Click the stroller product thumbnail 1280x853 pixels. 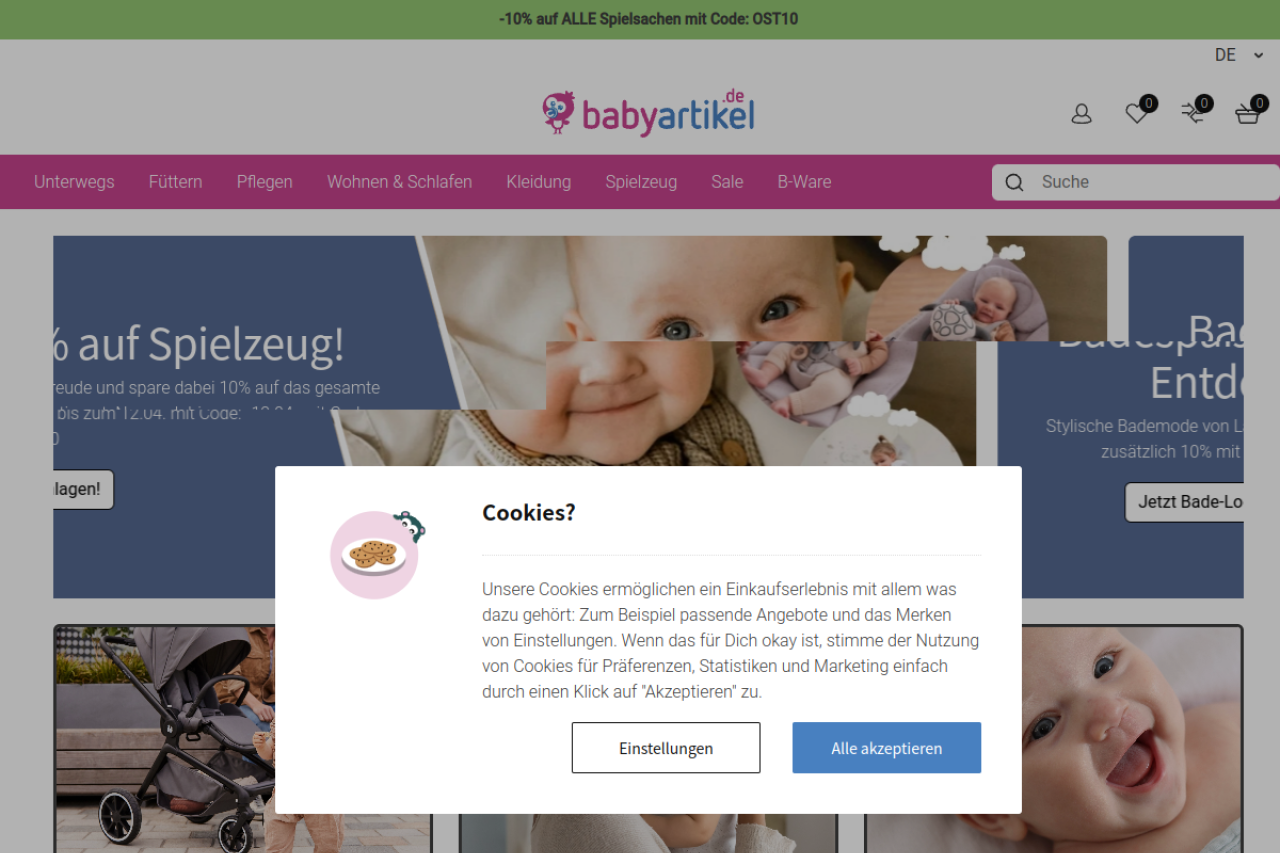[x=243, y=738]
